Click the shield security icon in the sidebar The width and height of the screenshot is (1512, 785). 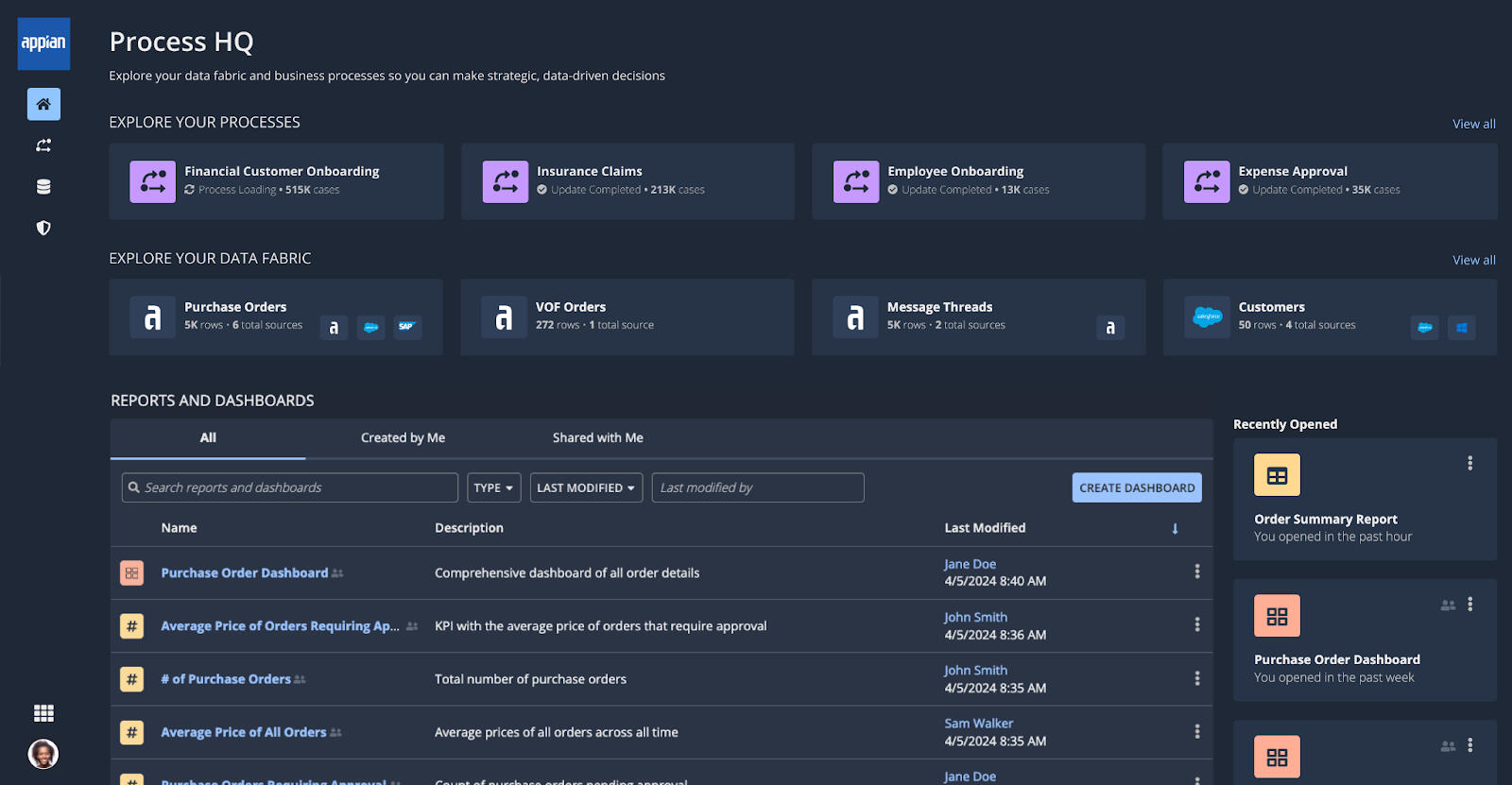[43, 228]
